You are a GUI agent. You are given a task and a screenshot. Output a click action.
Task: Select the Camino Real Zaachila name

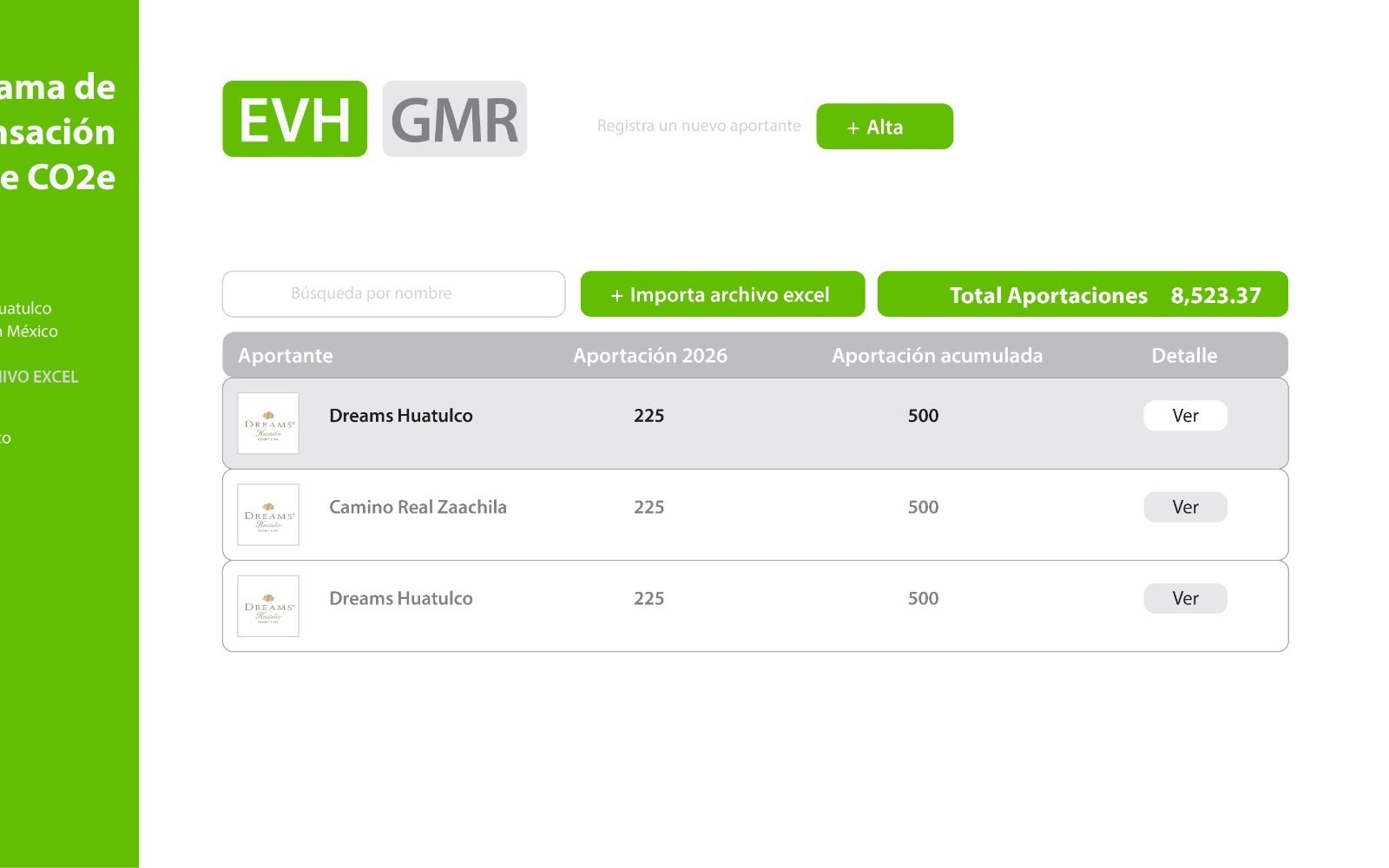click(418, 507)
